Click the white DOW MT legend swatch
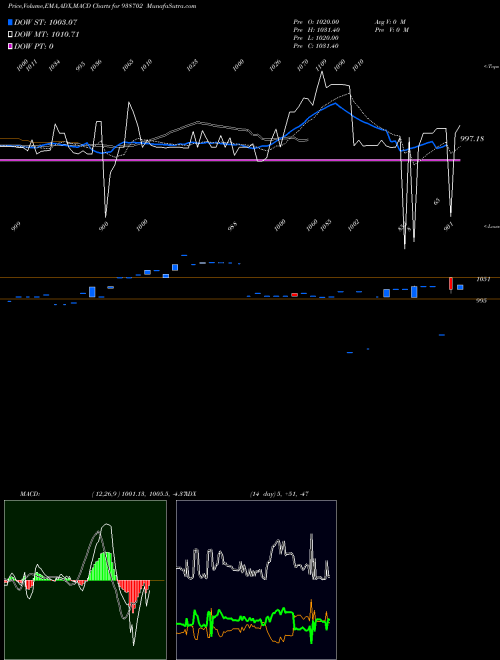The width and height of the screenshot is (500, 660). pos(10,35)
